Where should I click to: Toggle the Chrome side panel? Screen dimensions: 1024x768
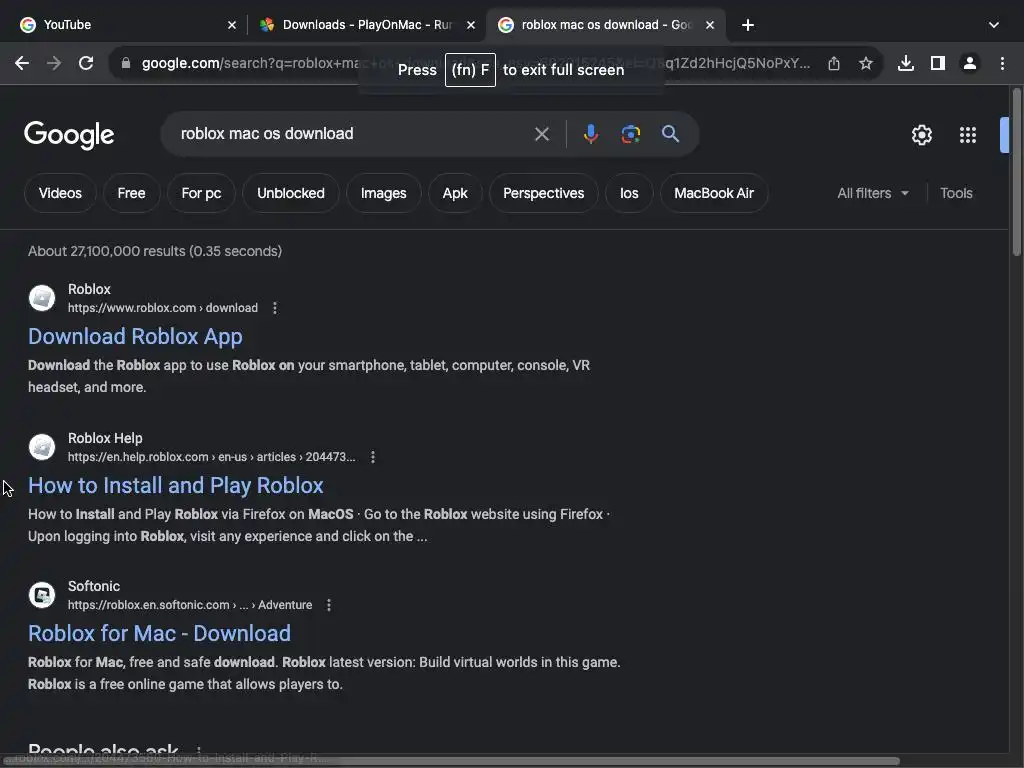pyautogui.click(x=938, y=63)
